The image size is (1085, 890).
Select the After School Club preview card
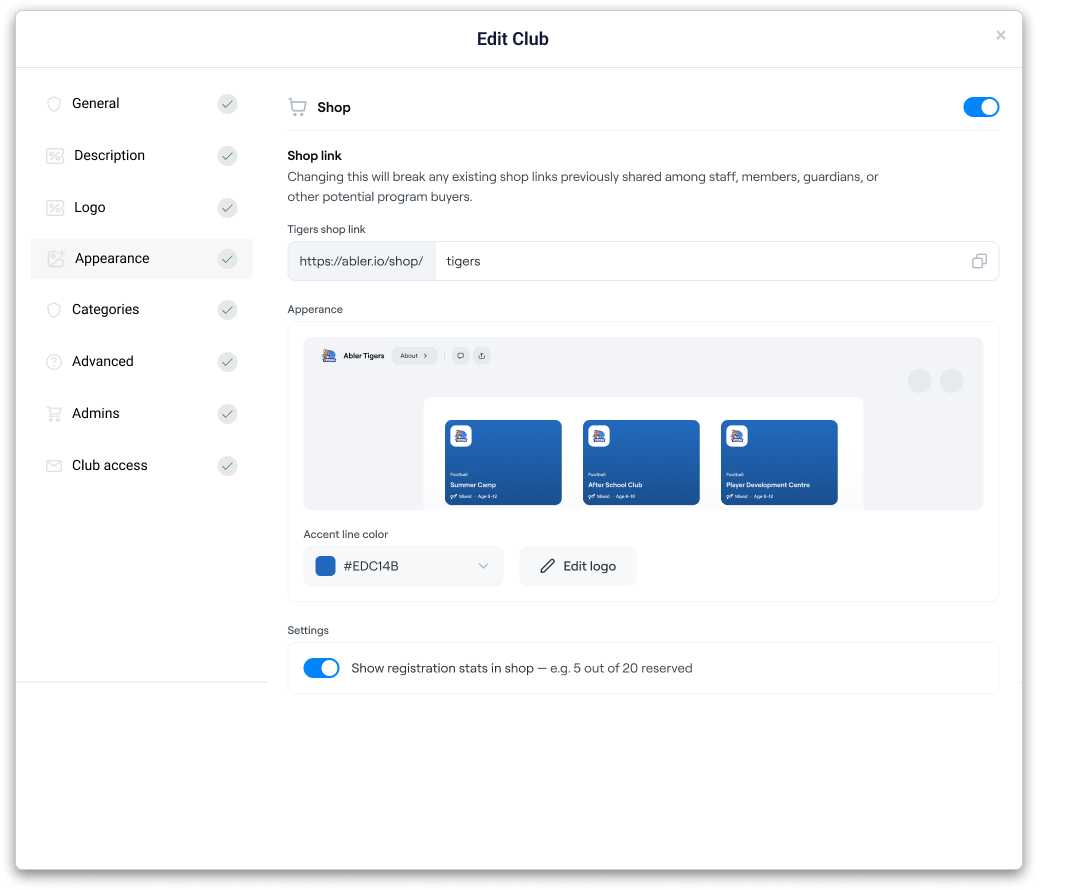click(641, 462)
